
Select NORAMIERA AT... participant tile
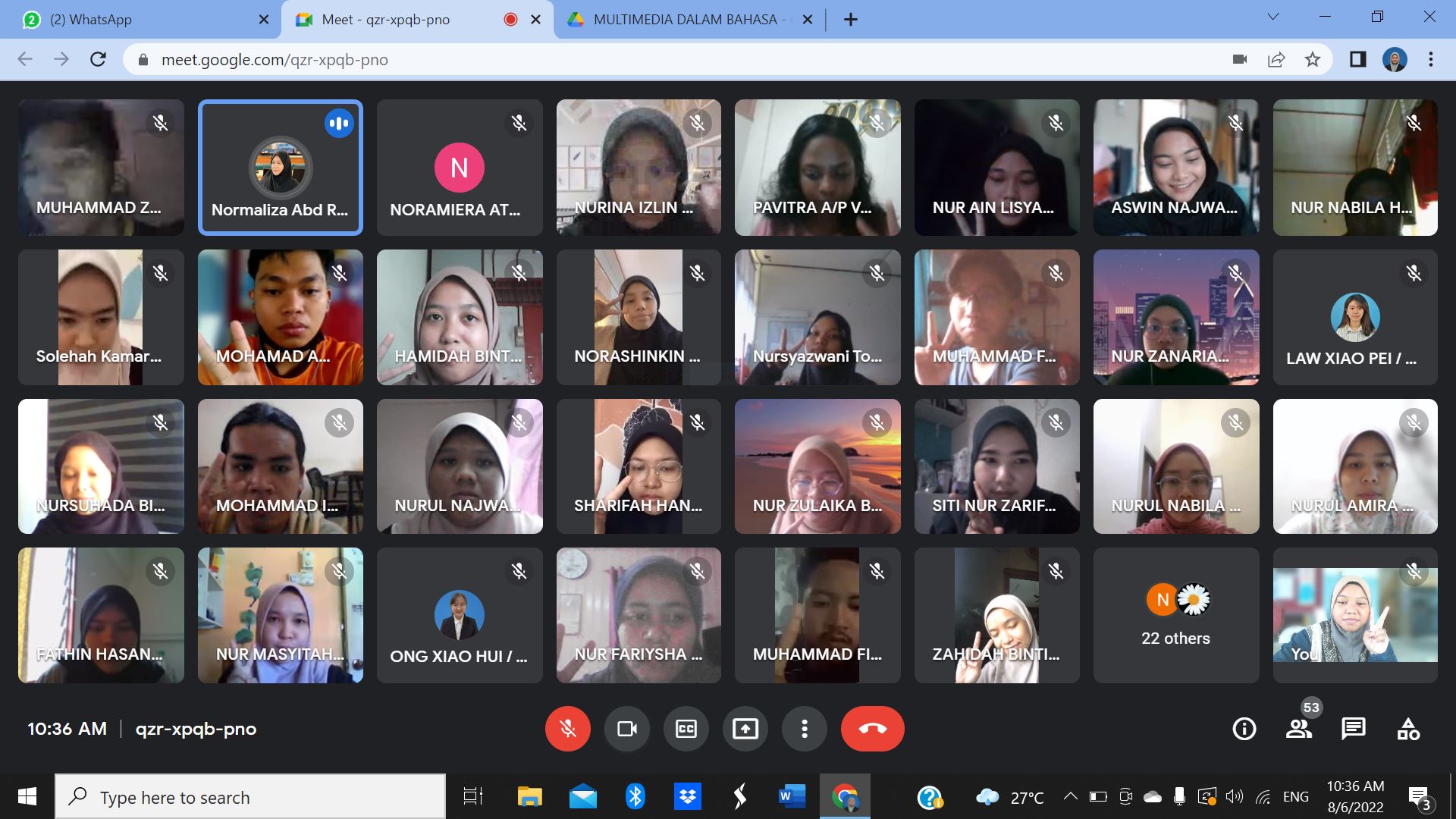[460, 168]
